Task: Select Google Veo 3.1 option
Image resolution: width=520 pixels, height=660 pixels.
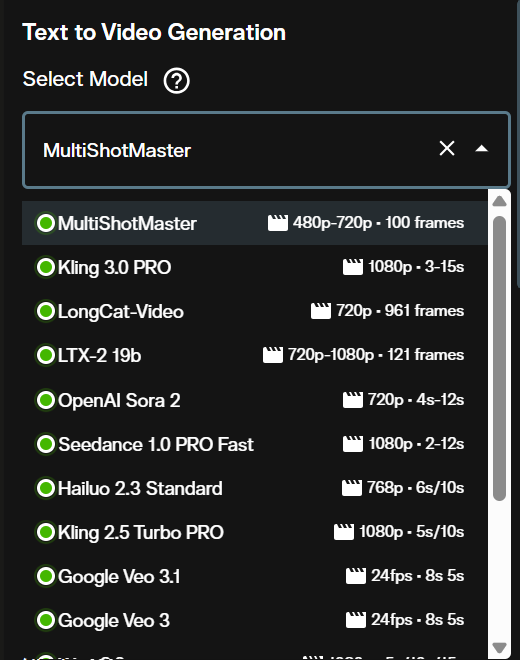Action: pos(255,576)
